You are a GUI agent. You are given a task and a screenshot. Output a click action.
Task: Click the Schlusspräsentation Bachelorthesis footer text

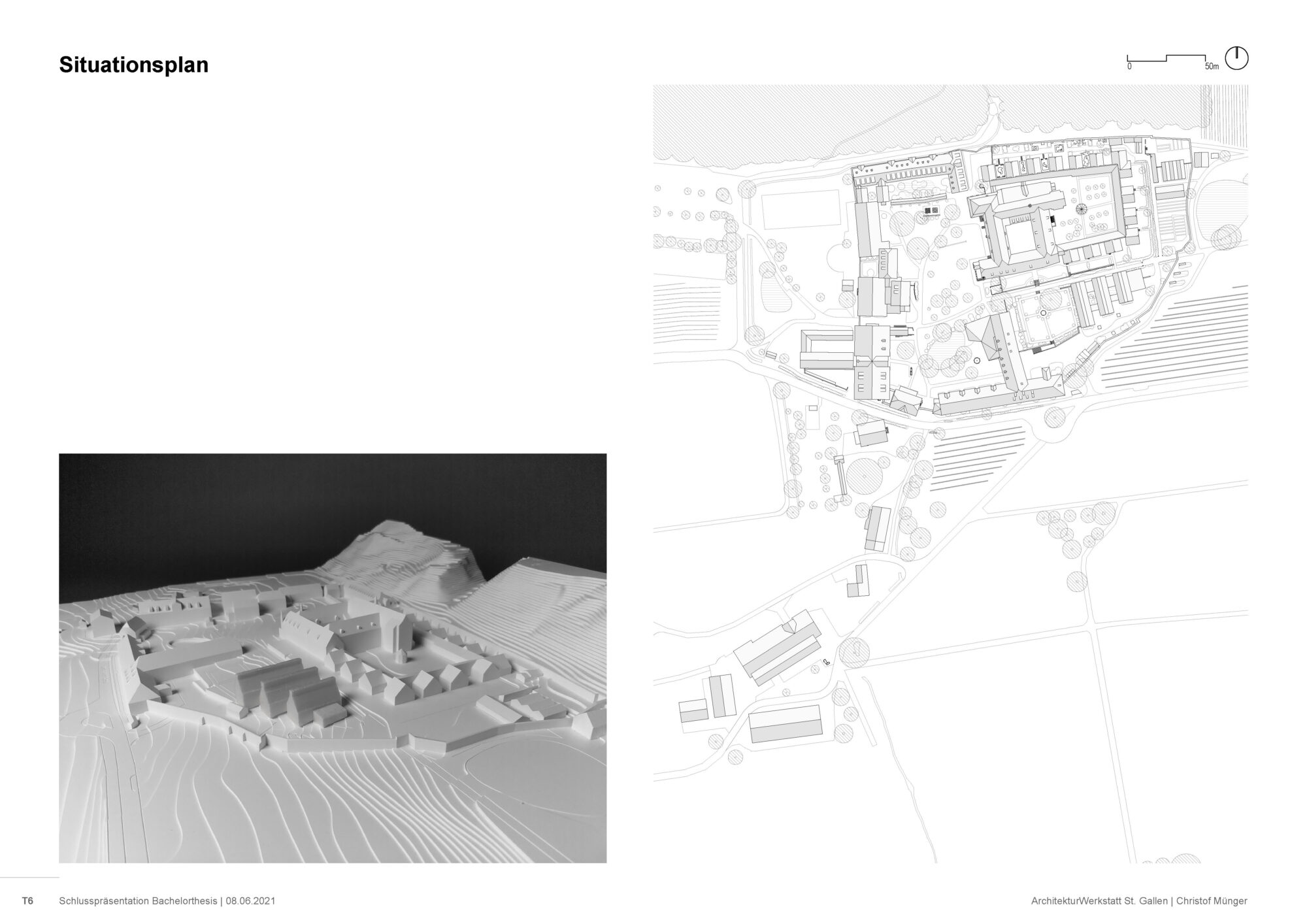(x=138, y=900)
